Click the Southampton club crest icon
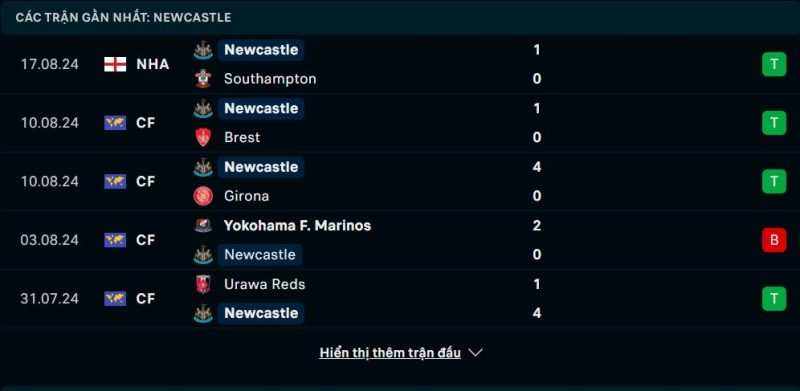 coord(203,79)
